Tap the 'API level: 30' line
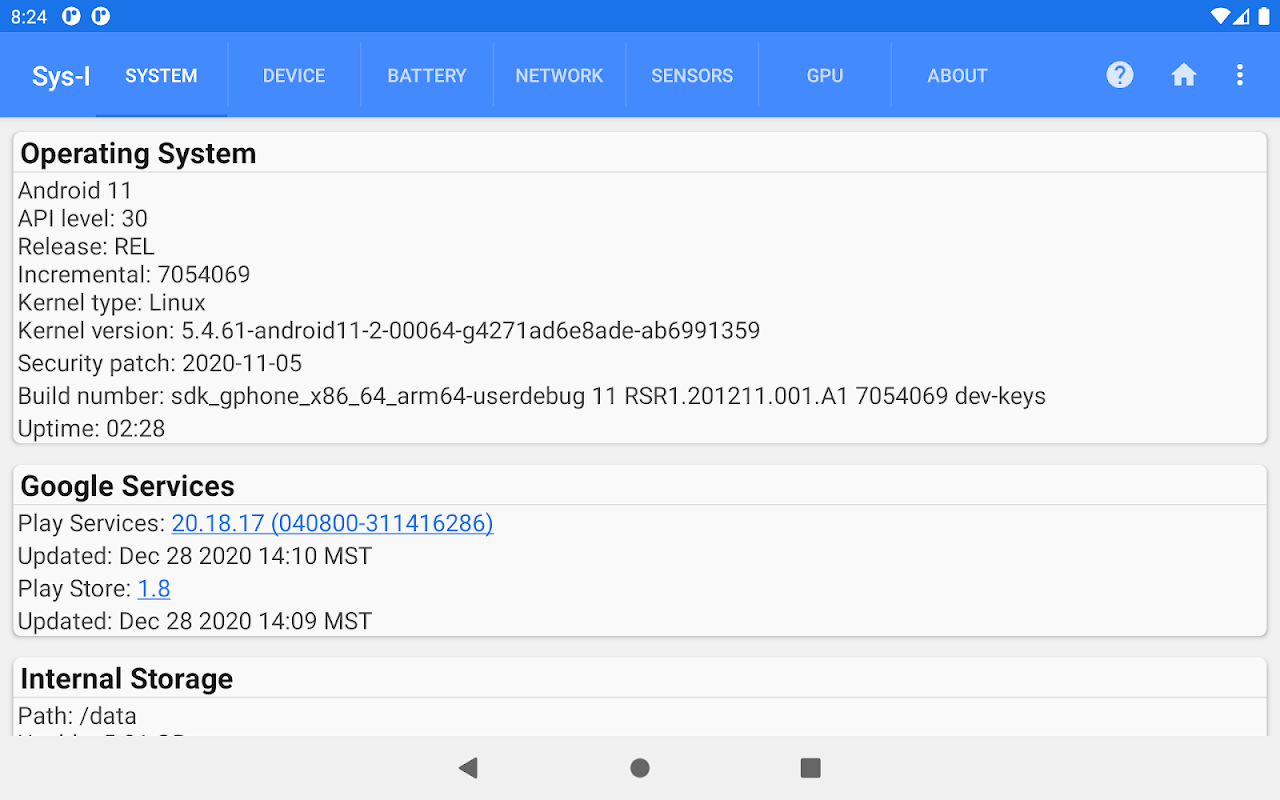This screenshot has width=1280, height=800. (x=83, y=218)
